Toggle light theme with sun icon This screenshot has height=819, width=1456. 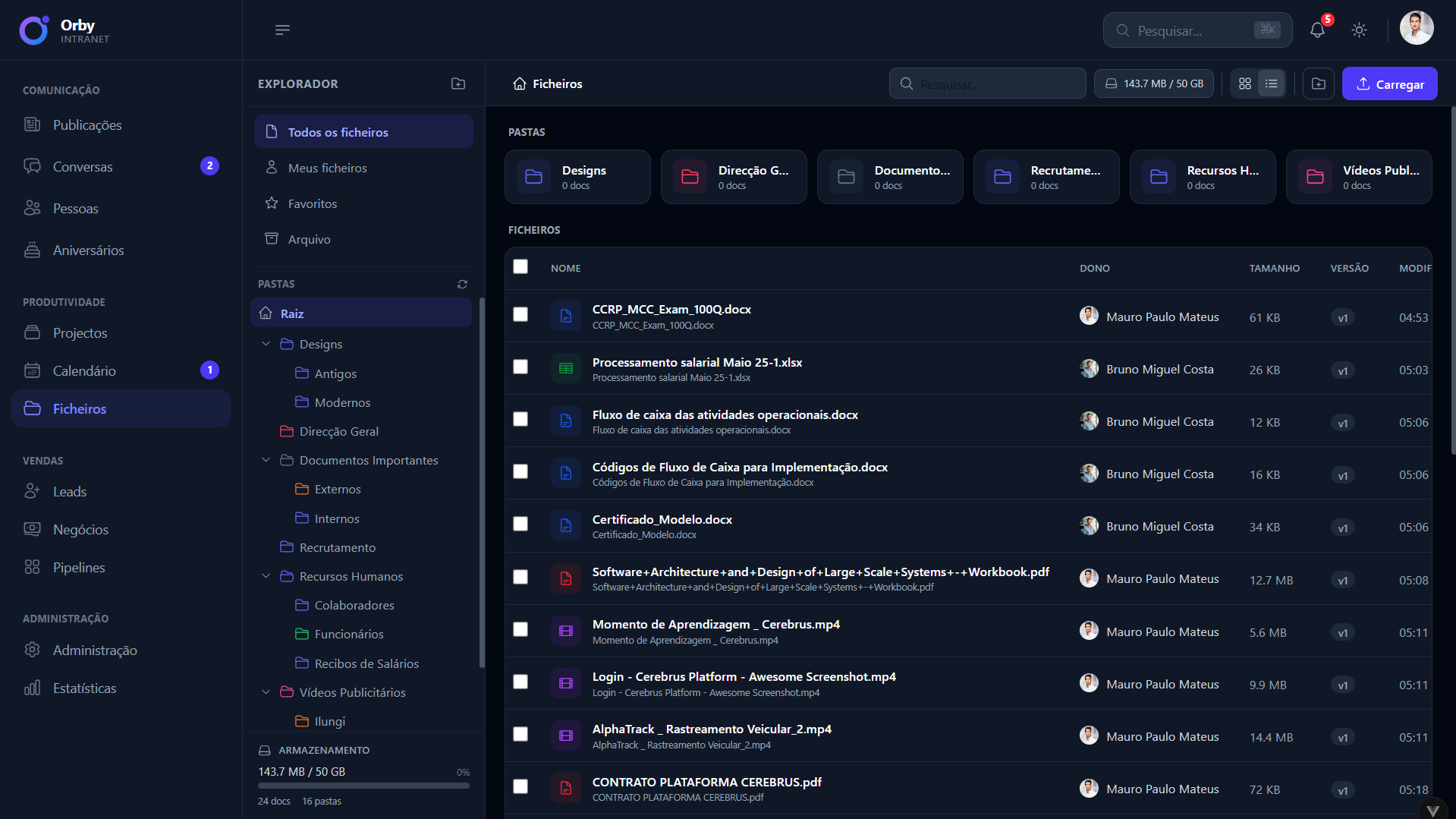tap(1359, 30)
